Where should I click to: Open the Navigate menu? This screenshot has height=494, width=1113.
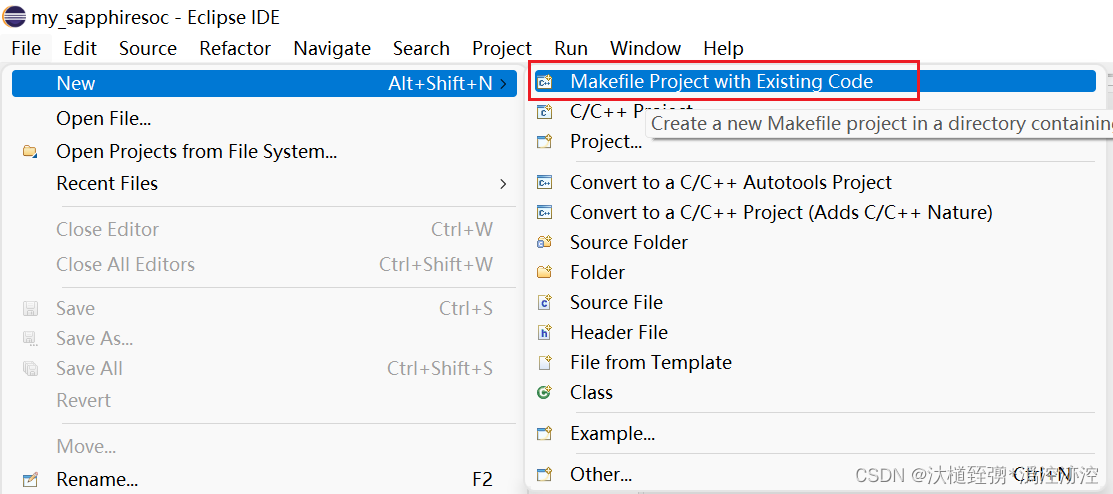pos(332,48)
